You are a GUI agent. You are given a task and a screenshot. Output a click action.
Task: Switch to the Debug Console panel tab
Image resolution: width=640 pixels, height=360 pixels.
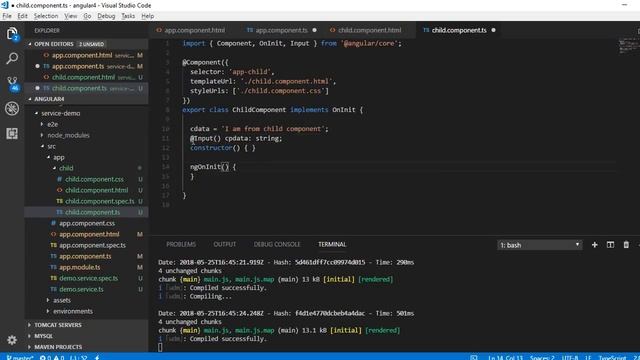click(277, 244)
